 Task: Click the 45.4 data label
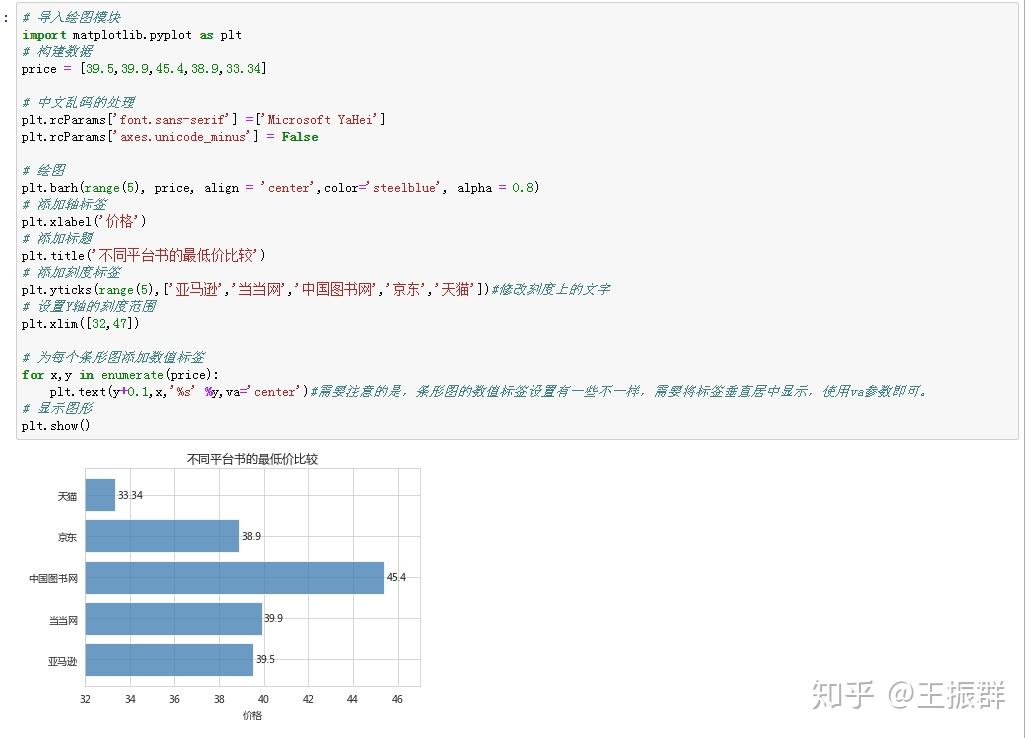395,578
